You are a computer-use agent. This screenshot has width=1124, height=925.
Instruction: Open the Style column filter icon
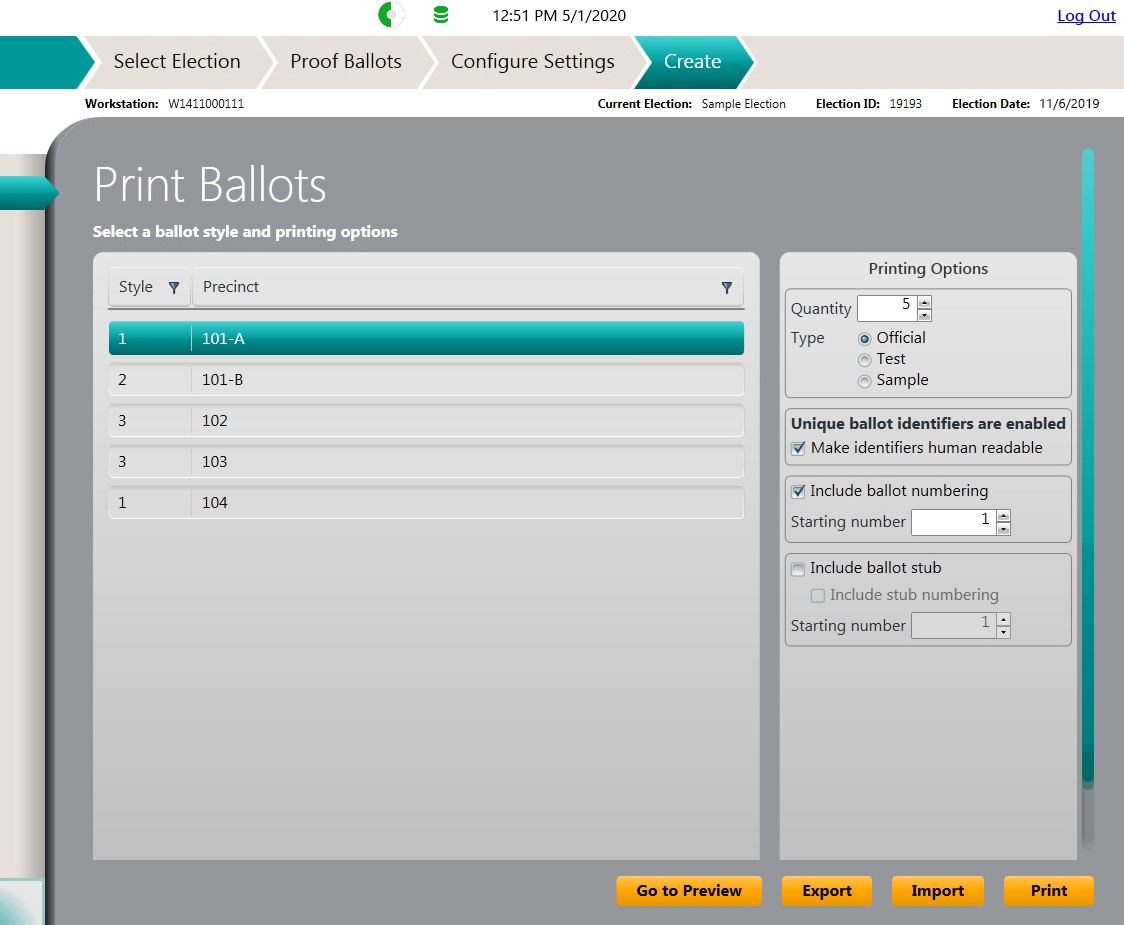[174, 288]
